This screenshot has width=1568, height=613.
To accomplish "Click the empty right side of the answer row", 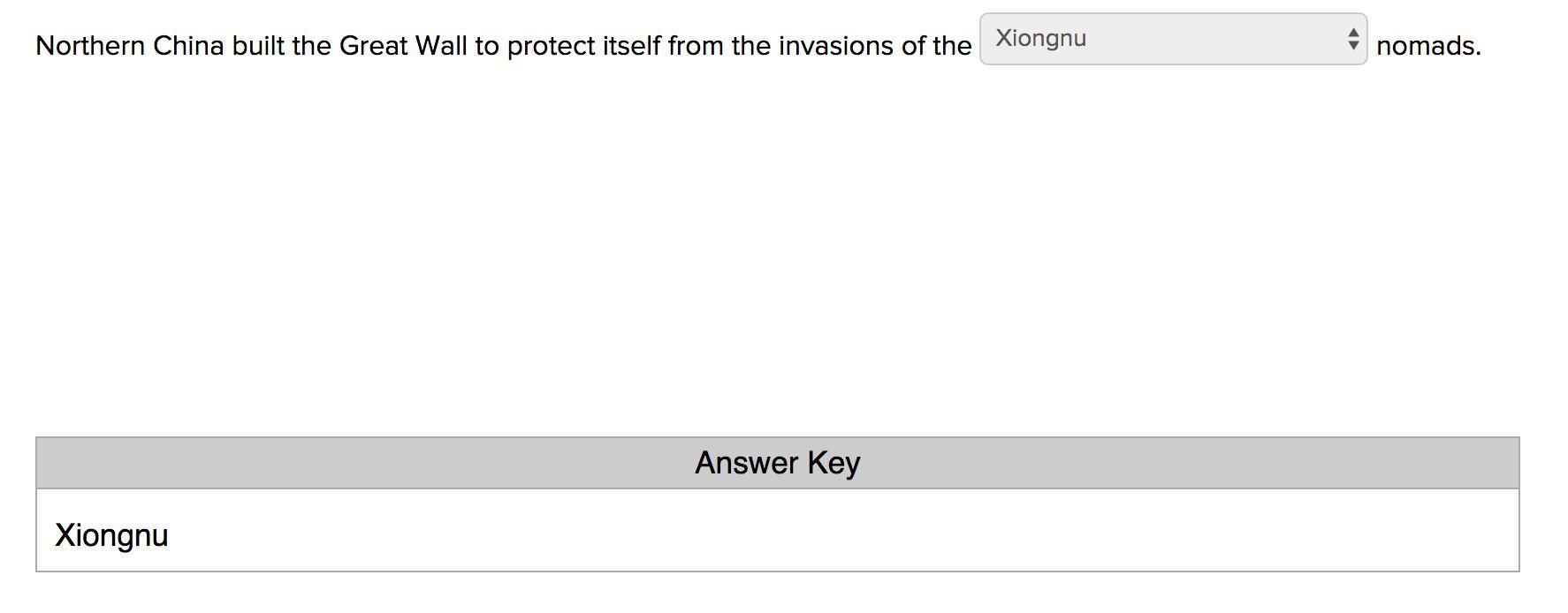I will click(1061, 532).
